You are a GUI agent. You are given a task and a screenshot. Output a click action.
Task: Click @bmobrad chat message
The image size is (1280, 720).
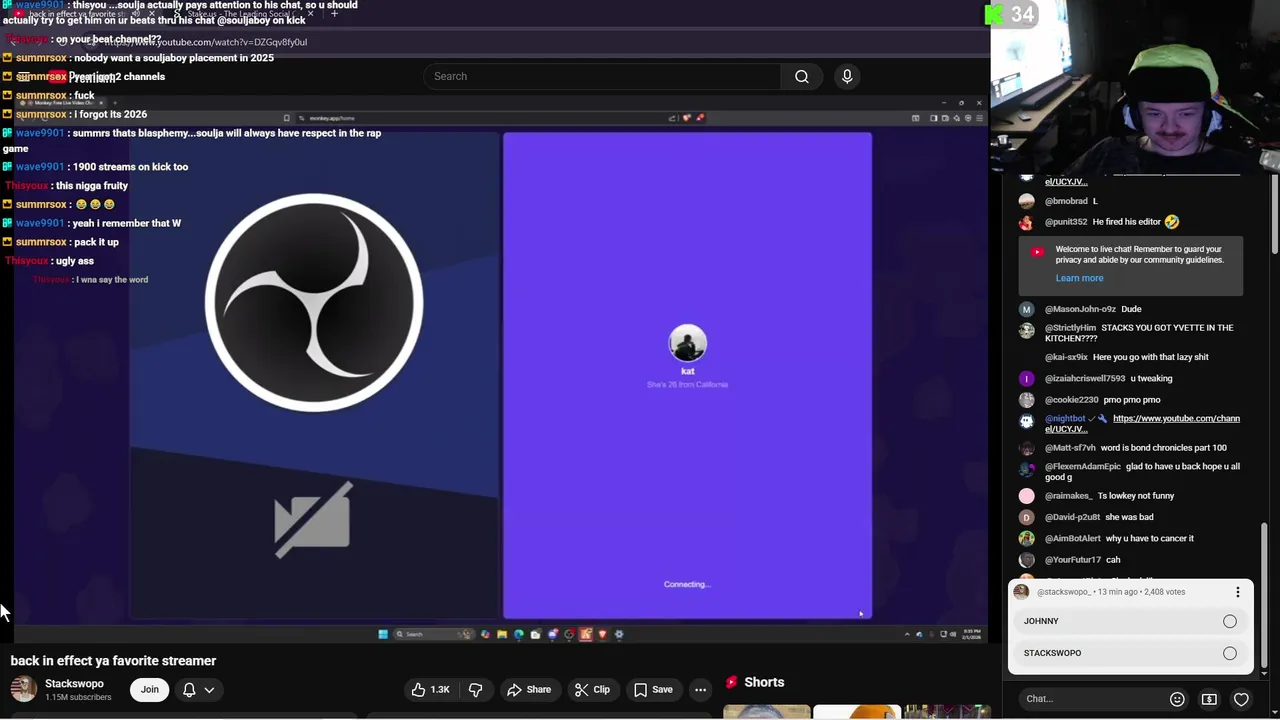(1071, 201)
